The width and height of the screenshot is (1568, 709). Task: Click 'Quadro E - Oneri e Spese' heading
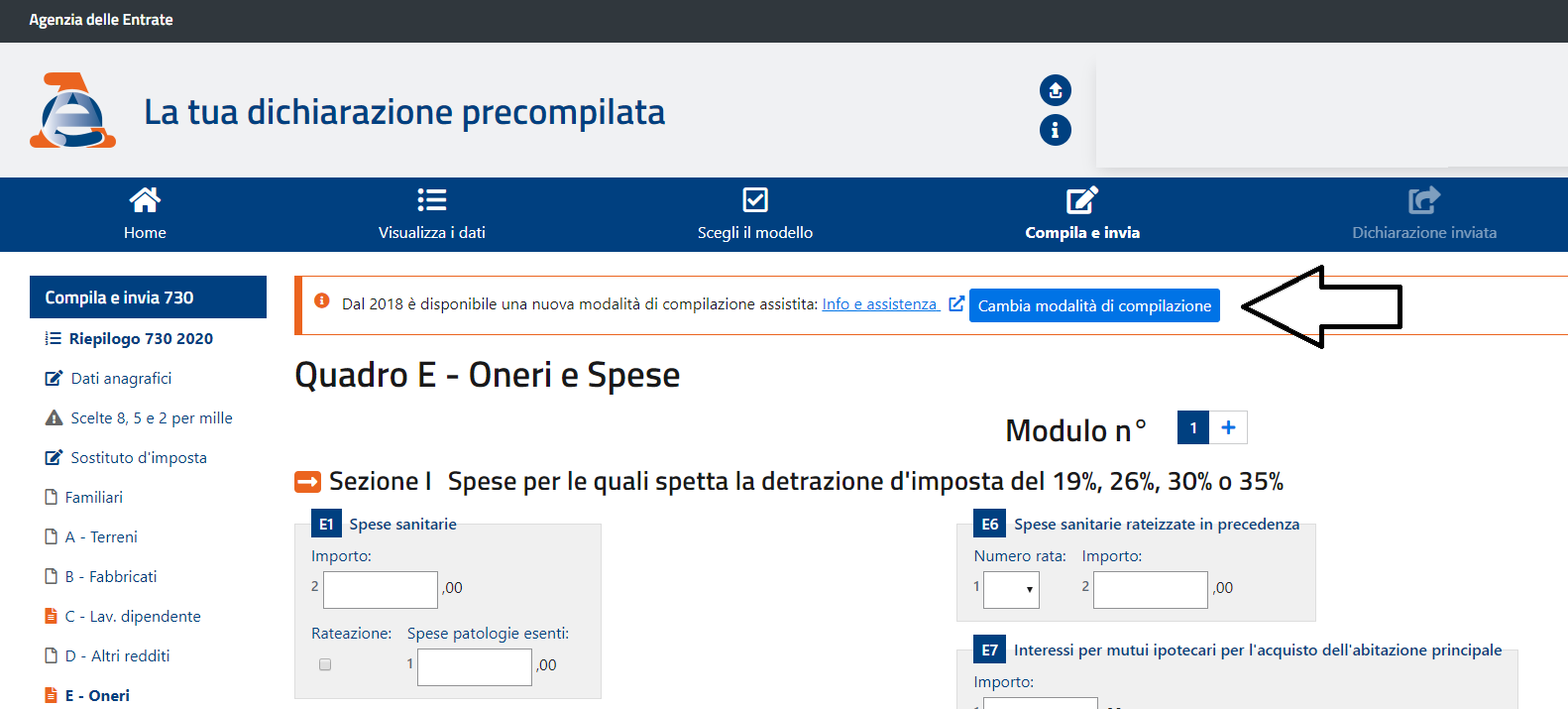[488, 375]
